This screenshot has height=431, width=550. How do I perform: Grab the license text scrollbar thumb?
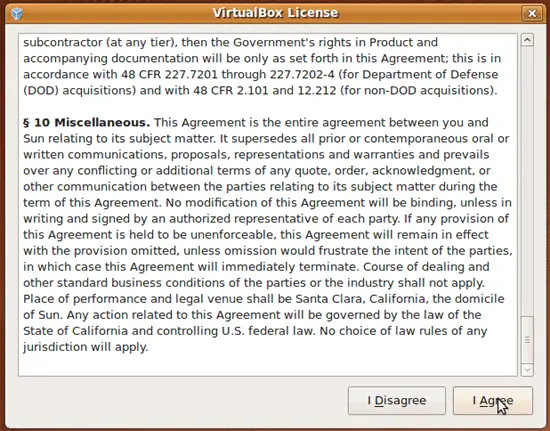(527, 339)
